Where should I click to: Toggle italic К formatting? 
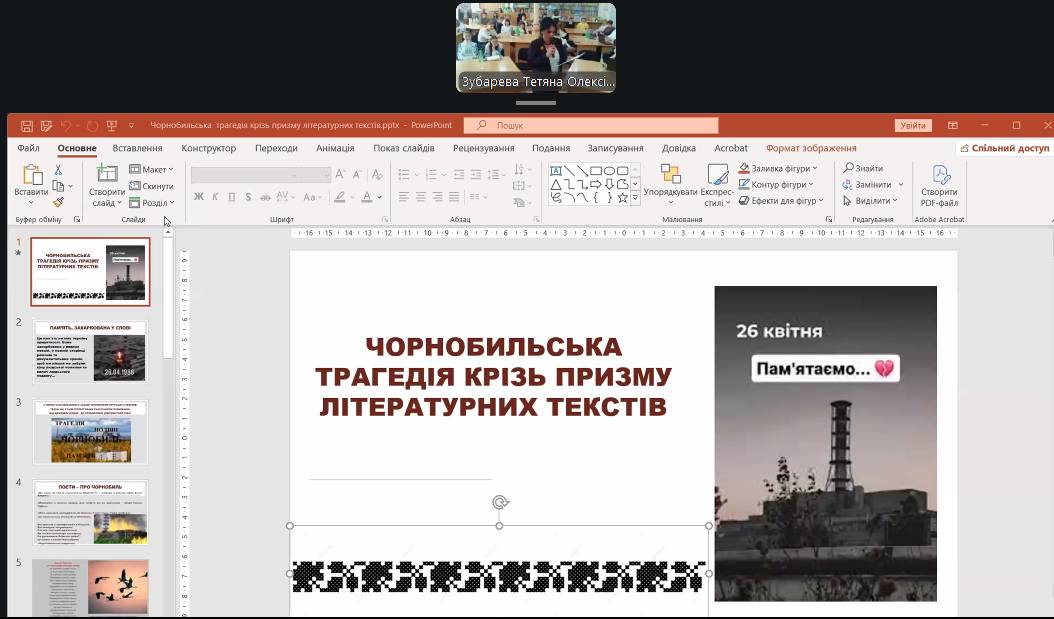pyautogui.click(x=214, y=197)
